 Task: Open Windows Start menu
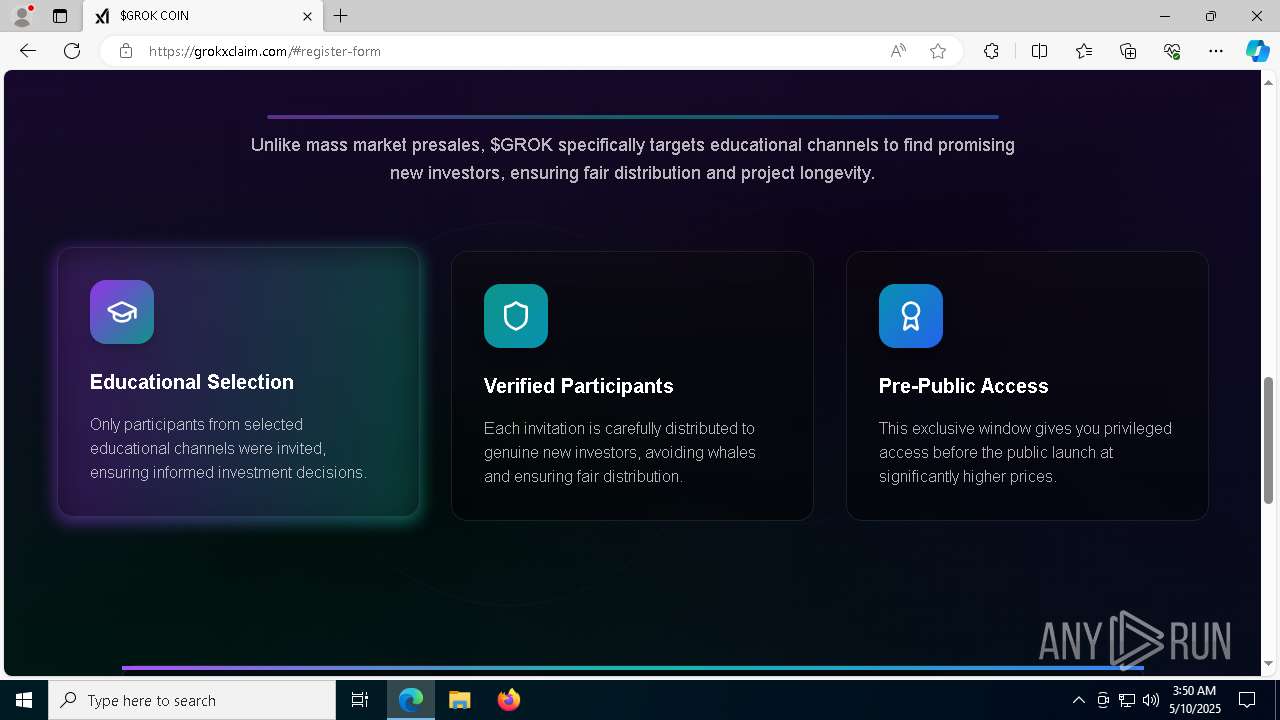pyautogui.click(x=24, y=700)
